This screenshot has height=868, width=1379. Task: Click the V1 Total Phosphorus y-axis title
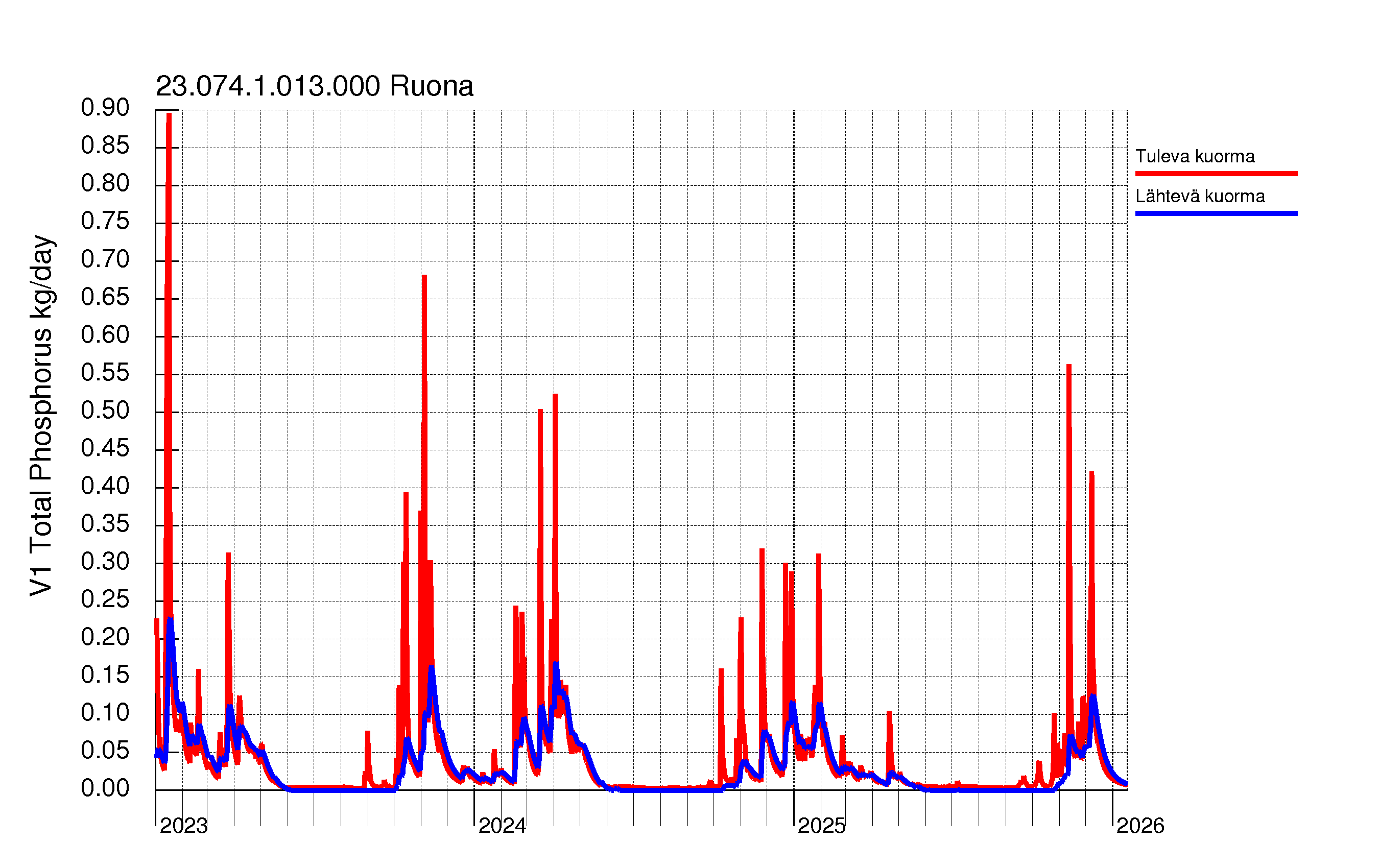tap(42, 415)
